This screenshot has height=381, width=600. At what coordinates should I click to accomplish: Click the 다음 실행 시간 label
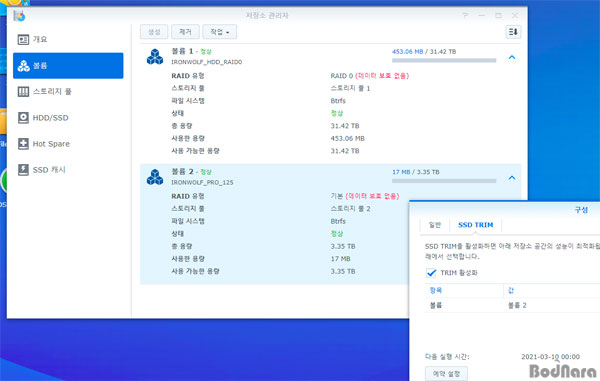click(x=447, y=357)
